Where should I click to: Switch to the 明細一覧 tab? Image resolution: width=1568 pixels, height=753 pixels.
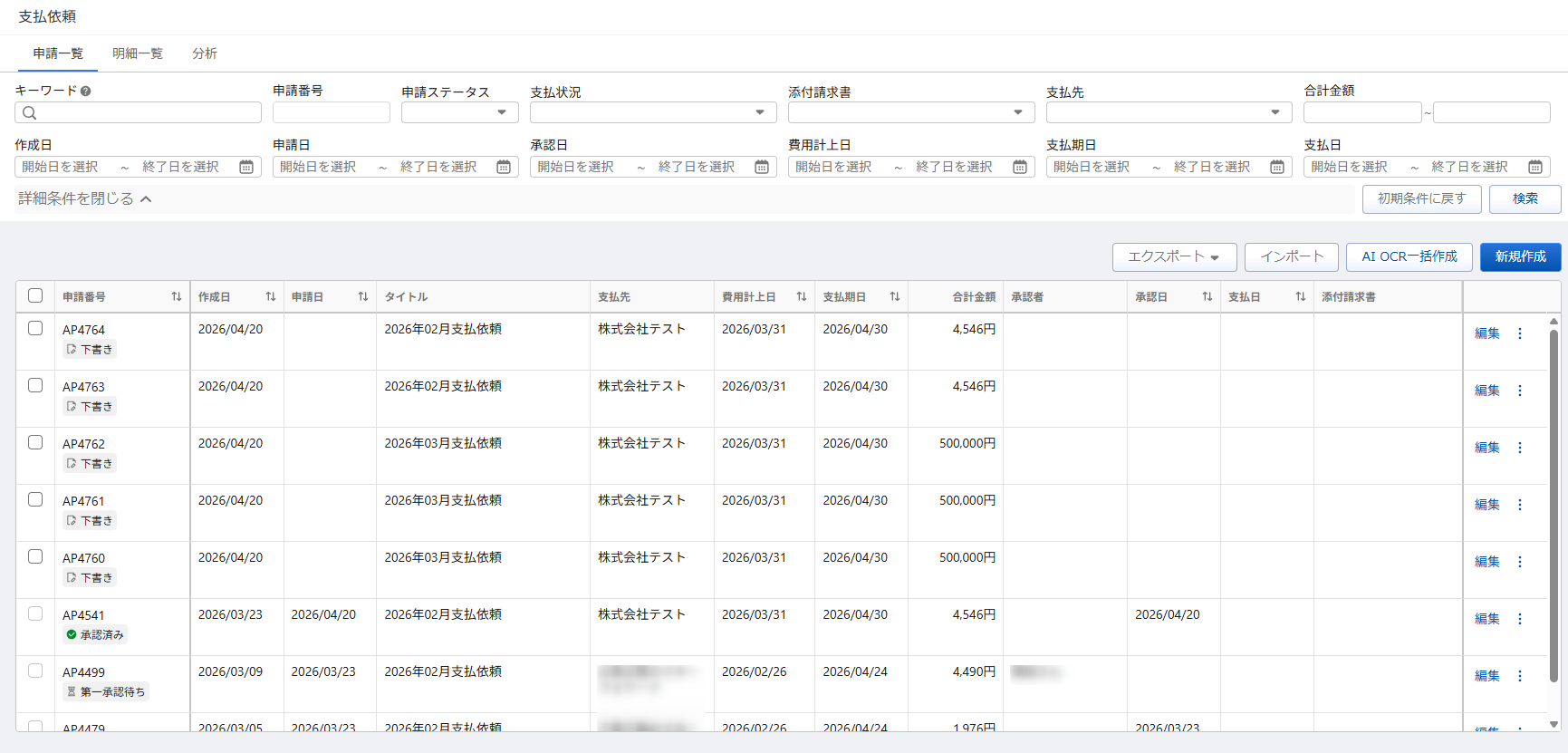point(137,53)
